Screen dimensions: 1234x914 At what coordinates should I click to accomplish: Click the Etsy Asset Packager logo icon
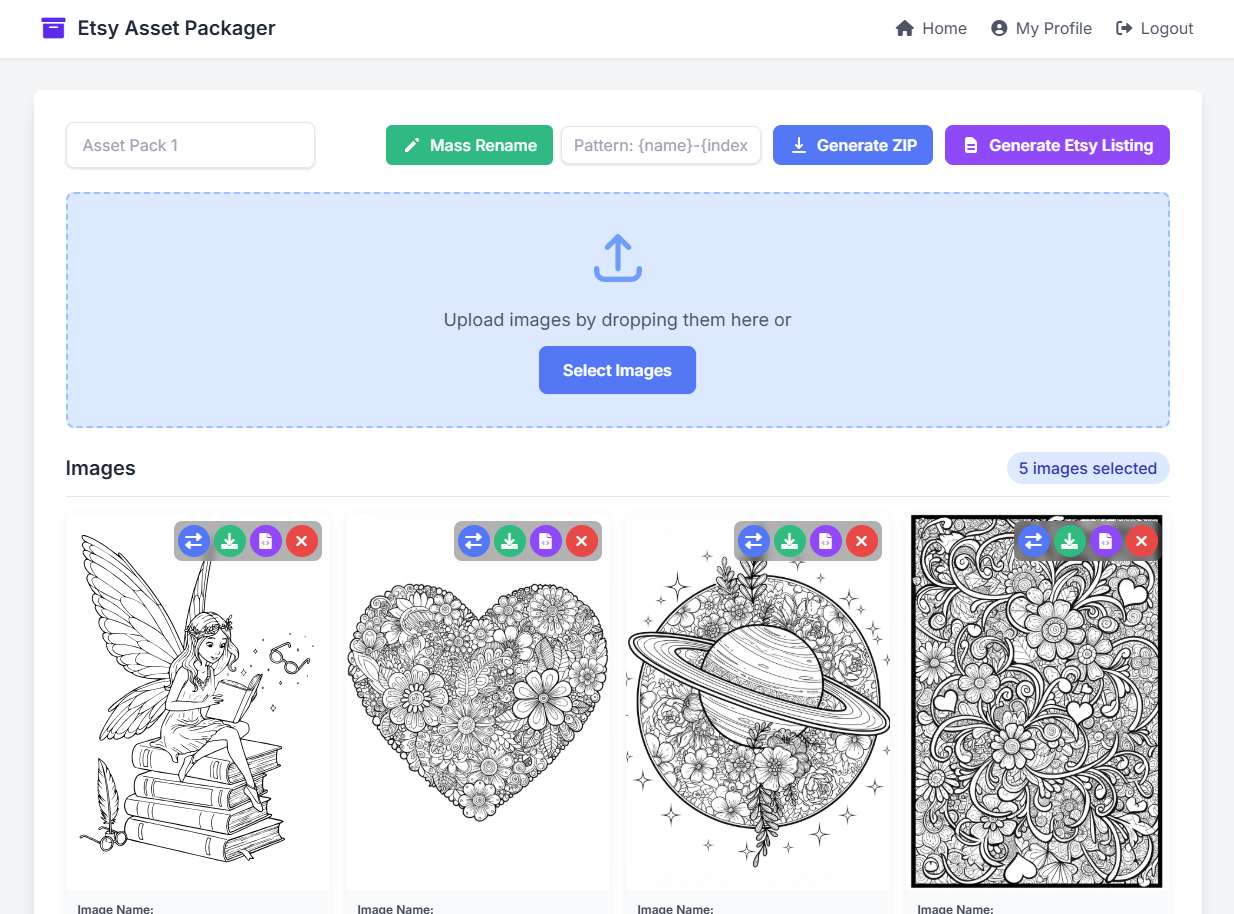click(x=53, y=28)
